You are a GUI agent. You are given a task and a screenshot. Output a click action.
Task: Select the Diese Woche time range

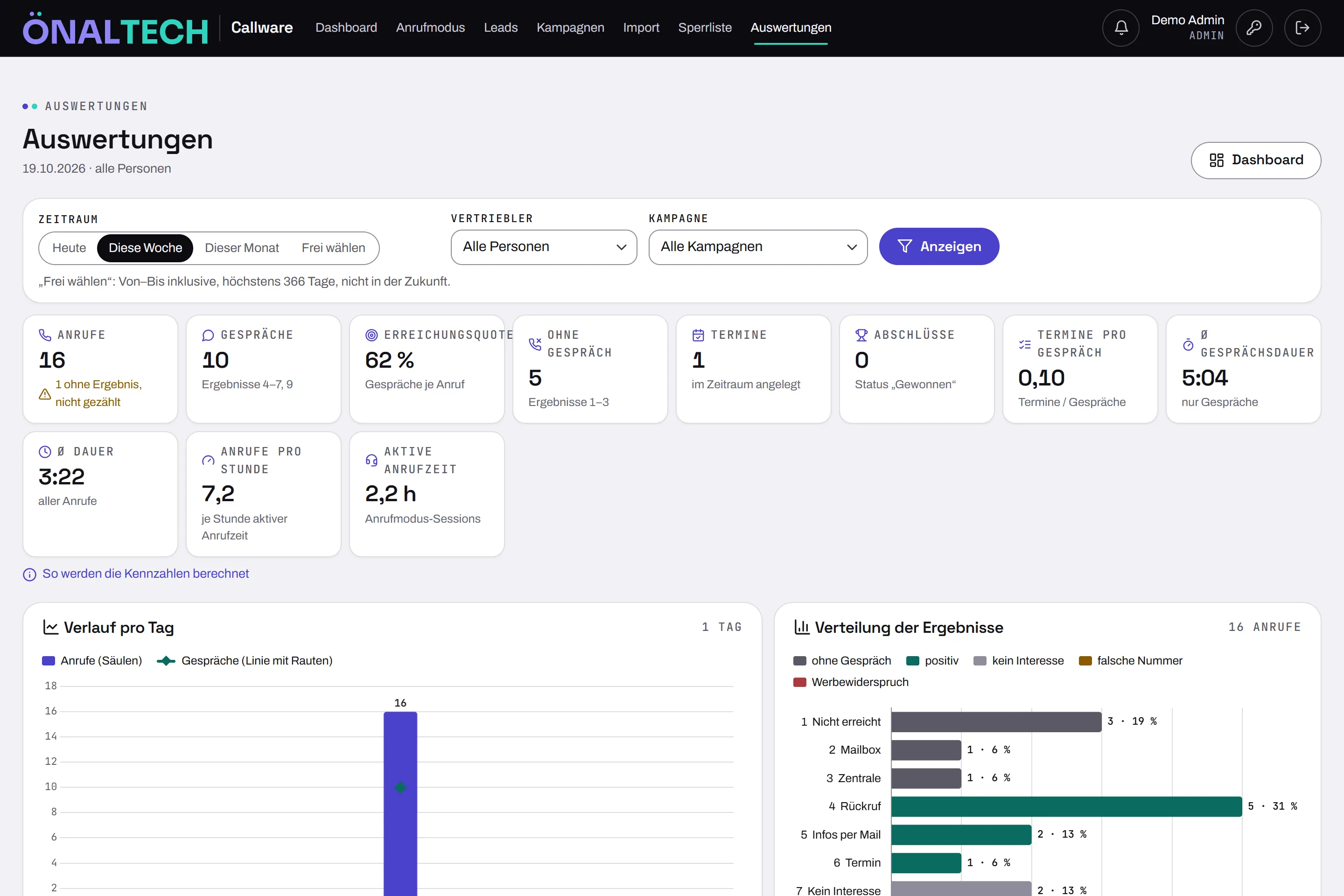tap(145, 248)
